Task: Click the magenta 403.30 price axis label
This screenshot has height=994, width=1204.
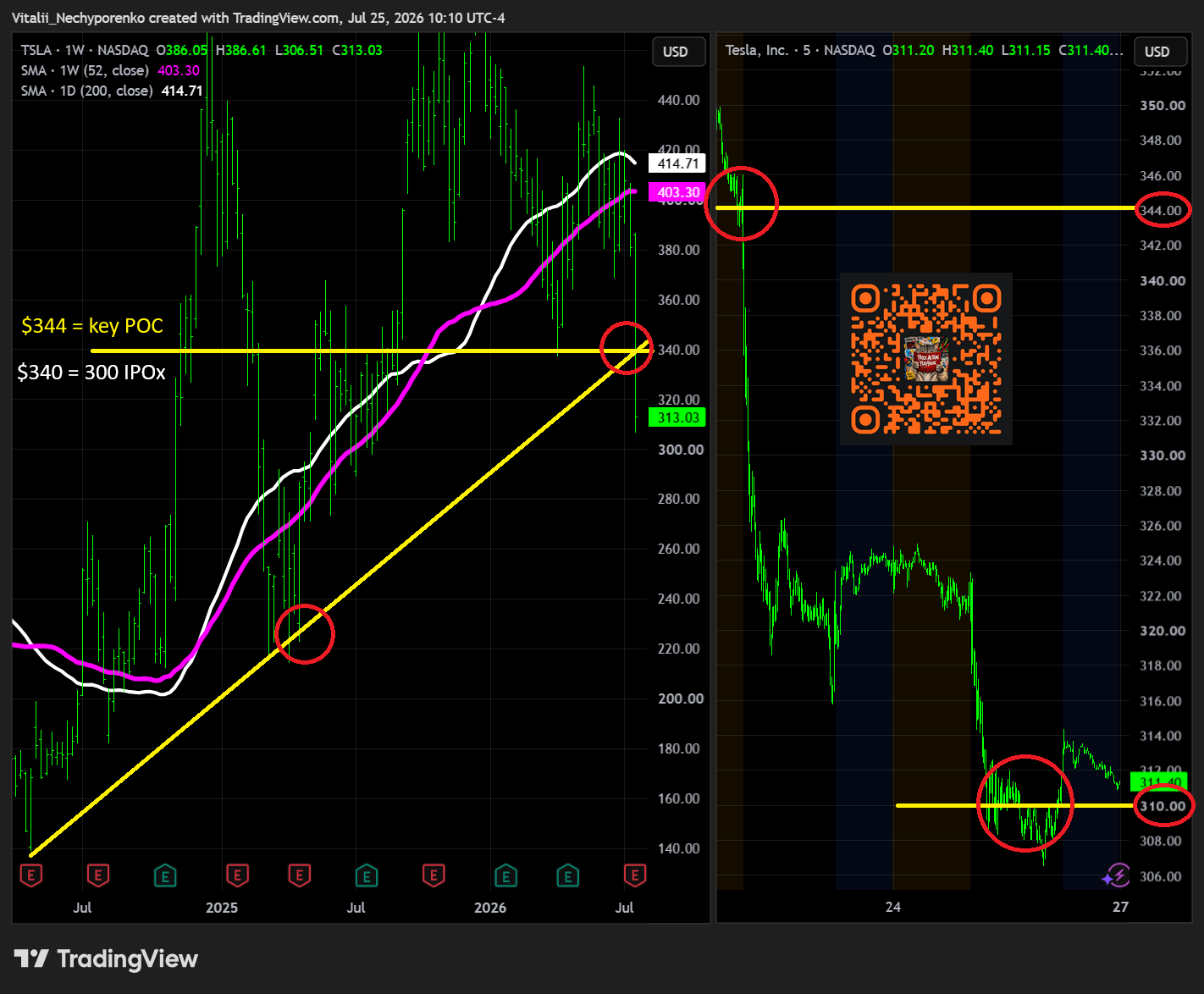Action: click(x=678, y=192)
